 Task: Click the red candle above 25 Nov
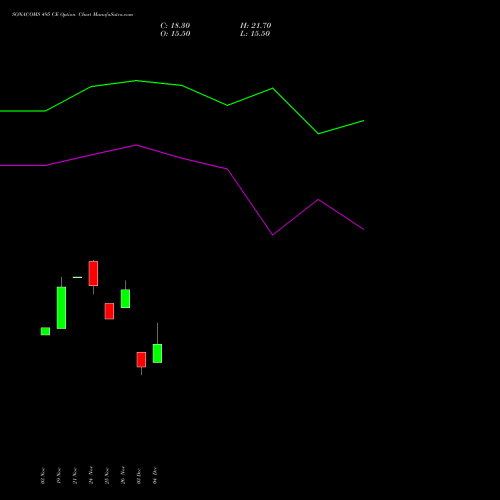[x=109, y=311]
